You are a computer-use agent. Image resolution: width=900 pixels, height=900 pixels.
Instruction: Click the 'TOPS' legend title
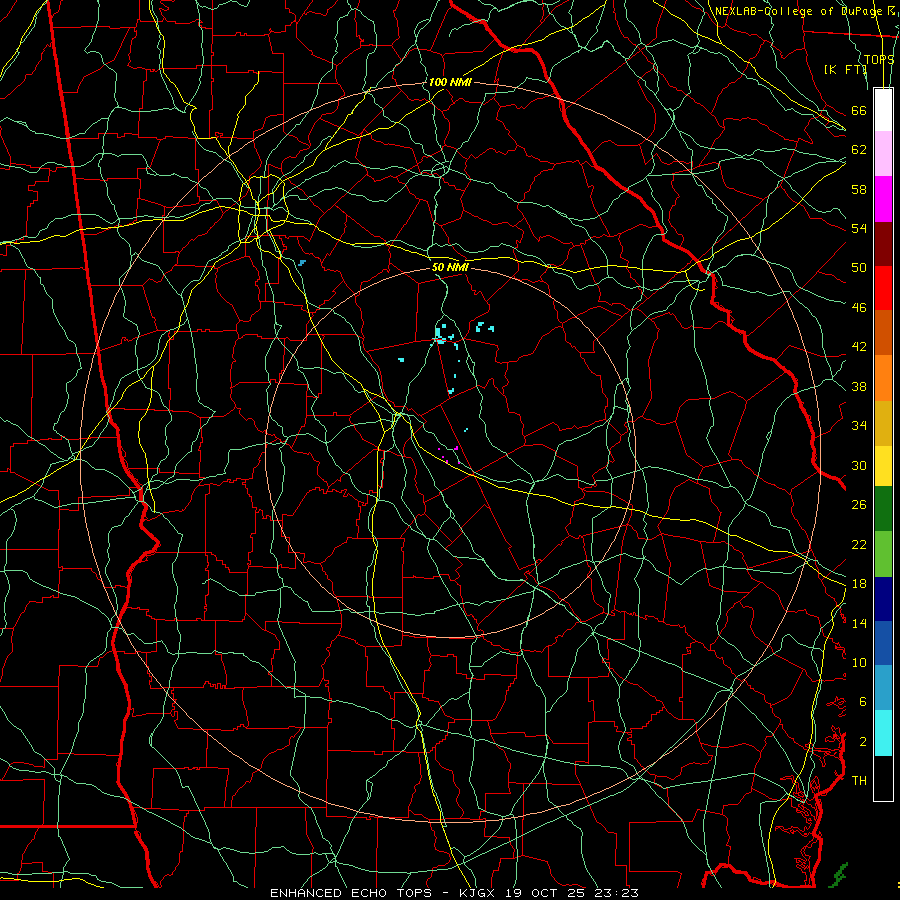tap(879, 59)
